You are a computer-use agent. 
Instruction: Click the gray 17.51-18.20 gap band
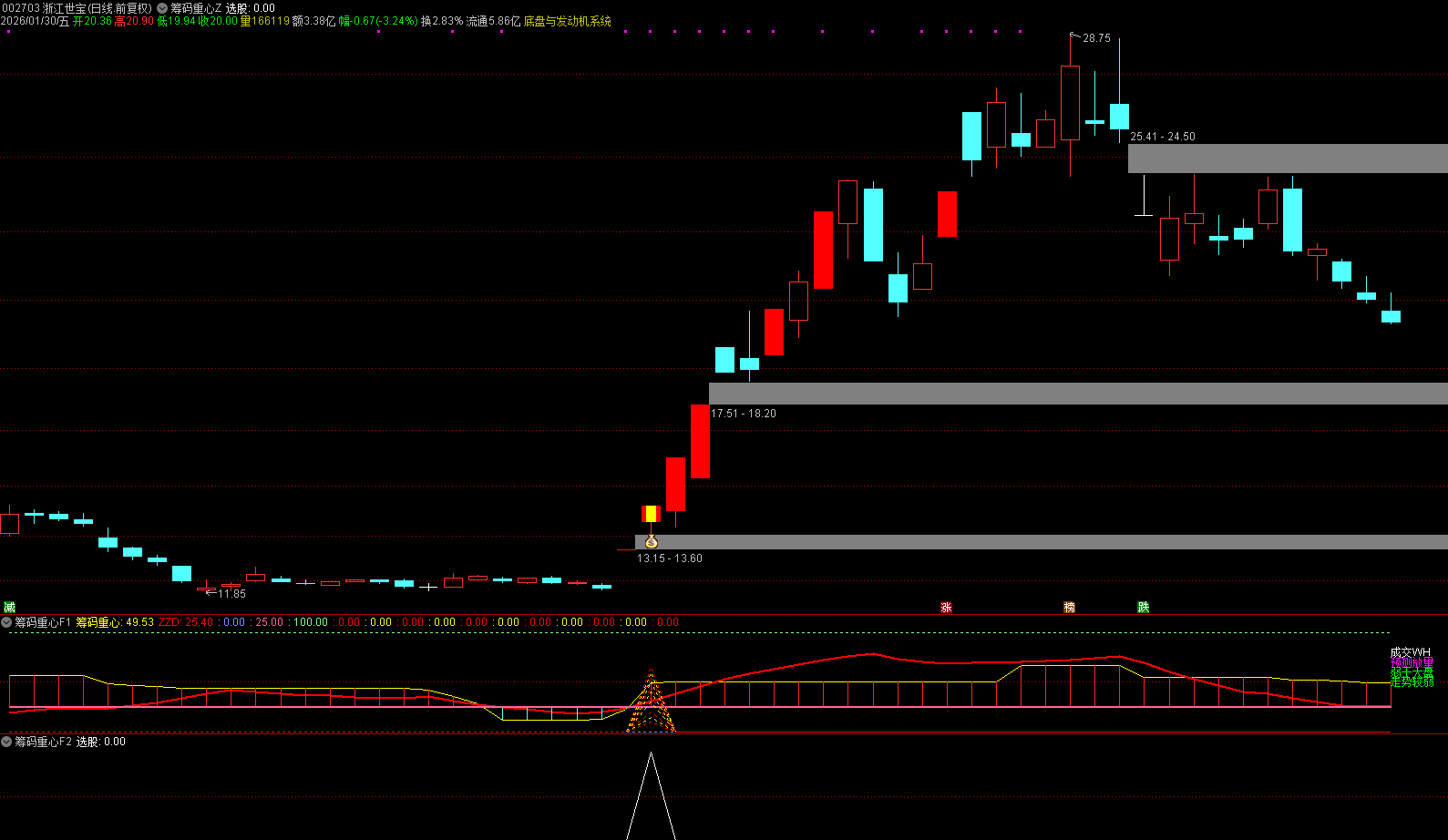point(1078,394)
